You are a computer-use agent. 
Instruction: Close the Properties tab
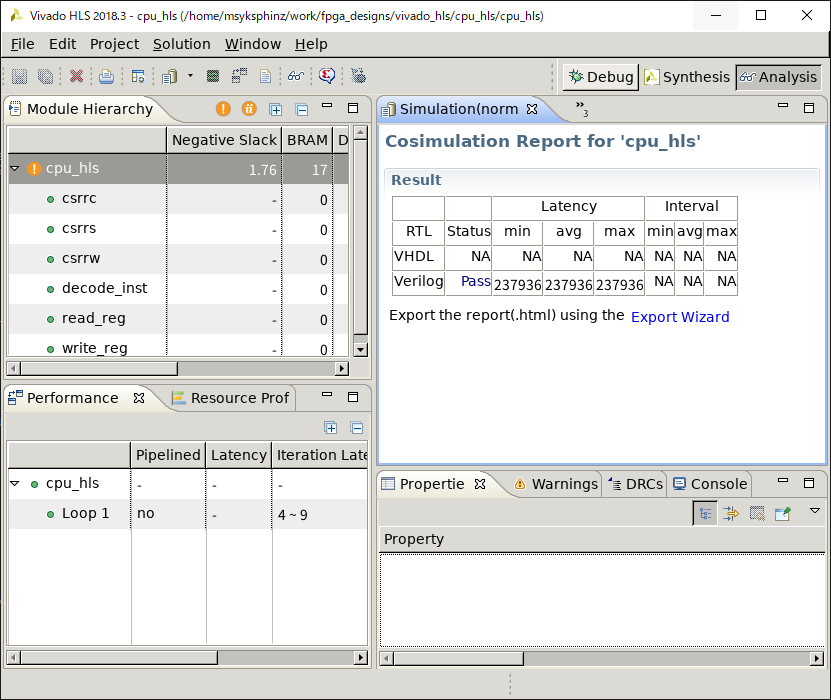click(480, 484)
